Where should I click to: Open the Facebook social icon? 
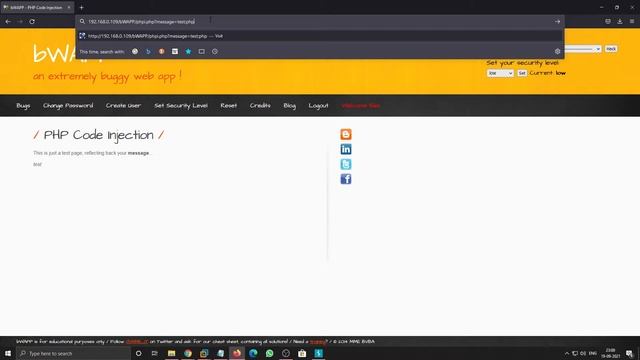(x=346, y=179)
